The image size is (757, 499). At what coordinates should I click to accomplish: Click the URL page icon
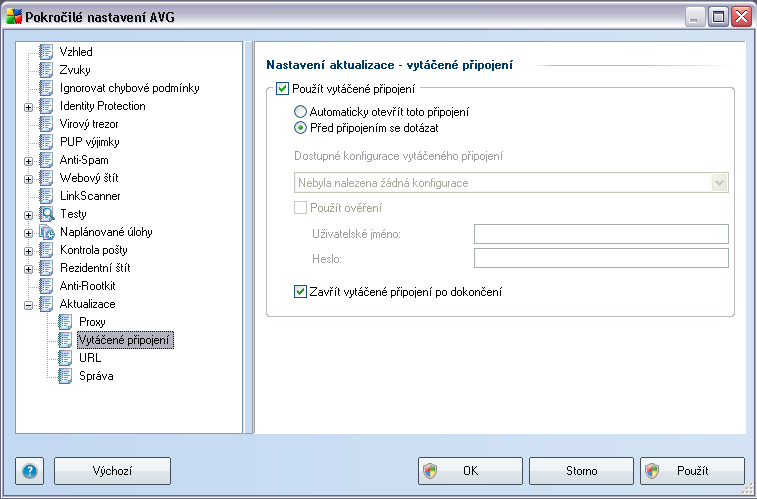pyautogui.click(x=65, y=358)
